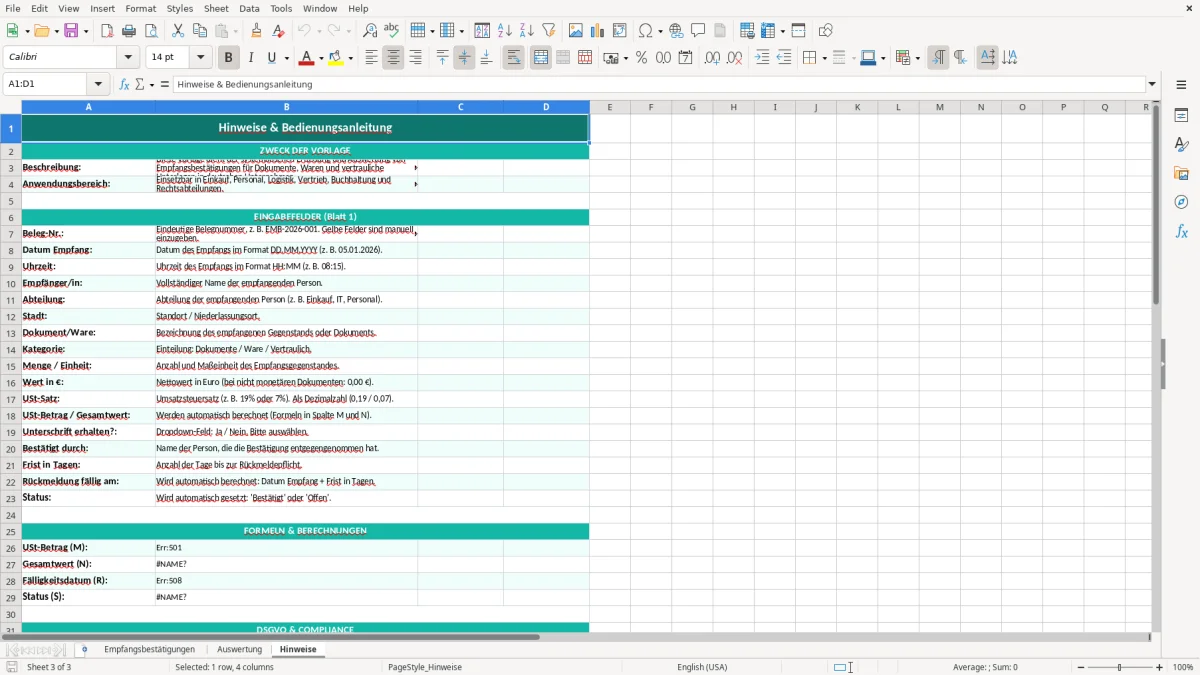Apply the red font color swatch
Screen dimensions: 1200x675
tap(306, 58)
